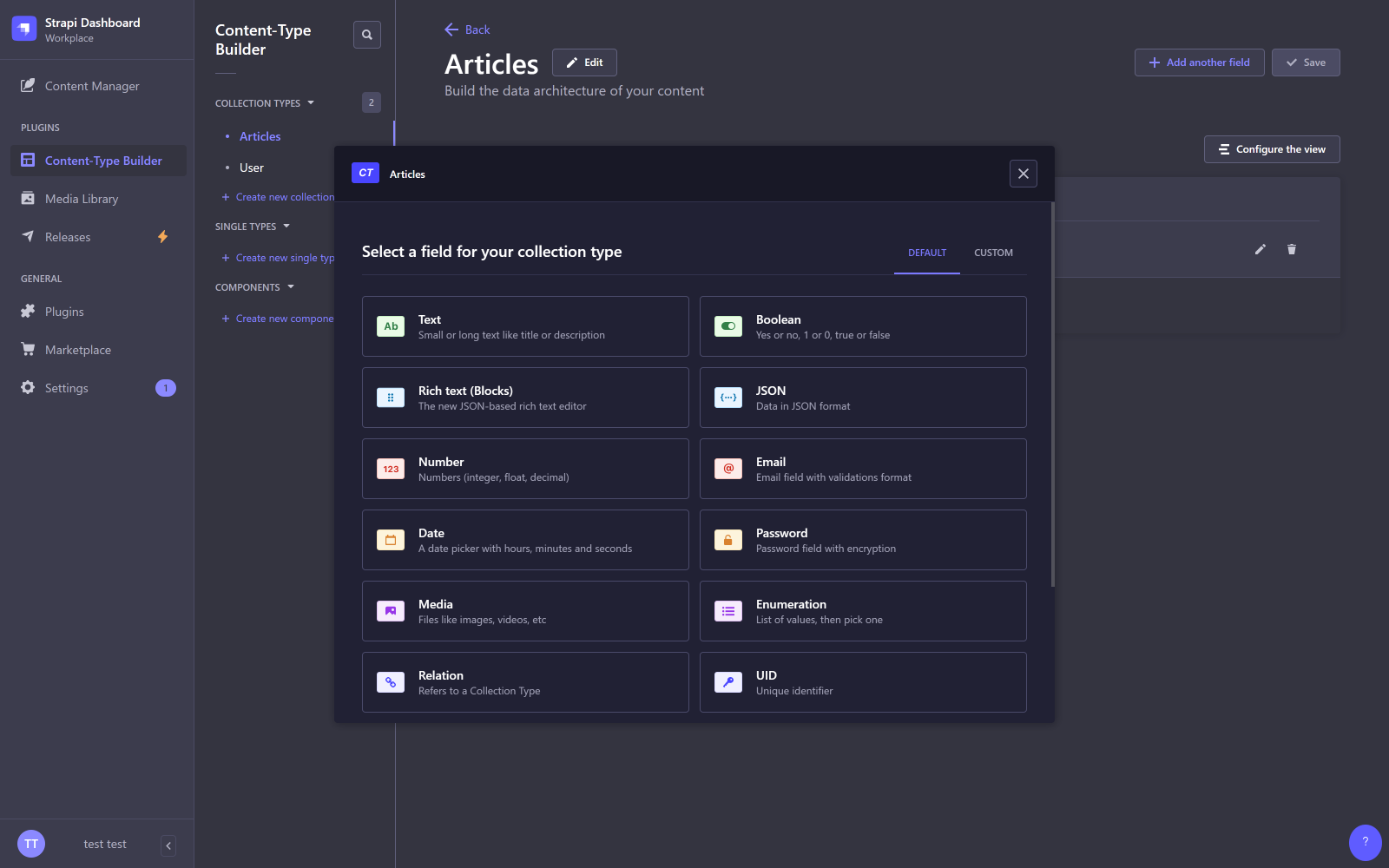1389x868 pixels.
Task: Select the Text field type icon
Action: click(x=391, y=326)
